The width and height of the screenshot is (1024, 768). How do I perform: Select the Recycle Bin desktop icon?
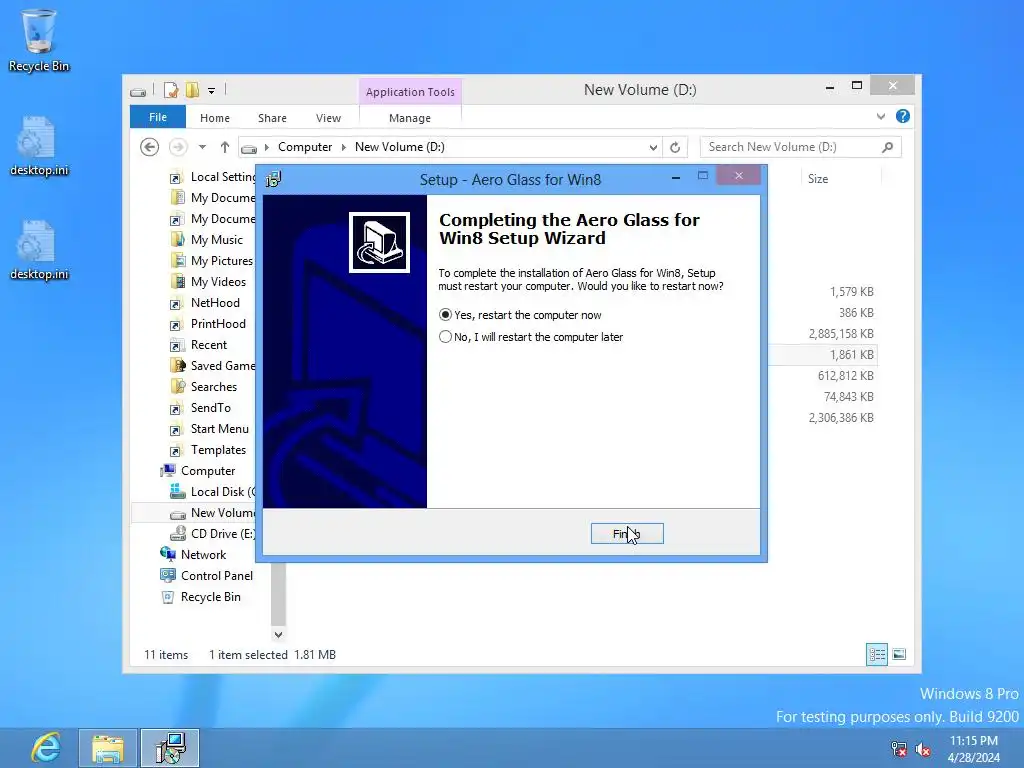39,40
